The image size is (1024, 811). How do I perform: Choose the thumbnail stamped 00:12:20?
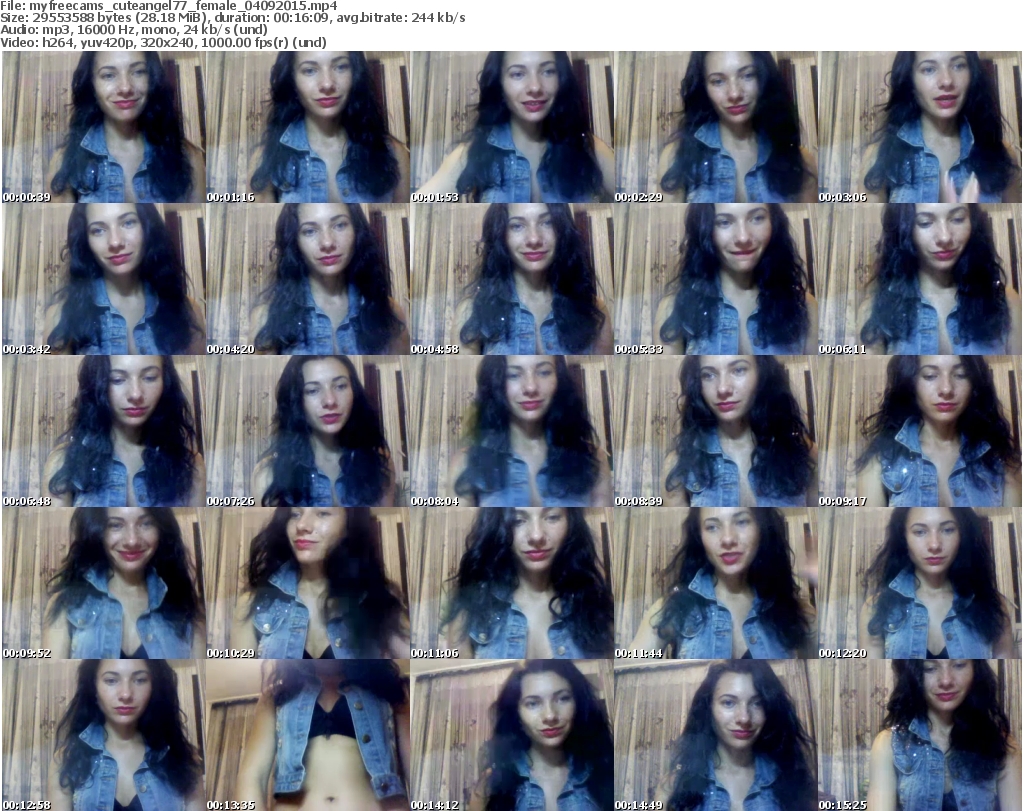point(920,583)
